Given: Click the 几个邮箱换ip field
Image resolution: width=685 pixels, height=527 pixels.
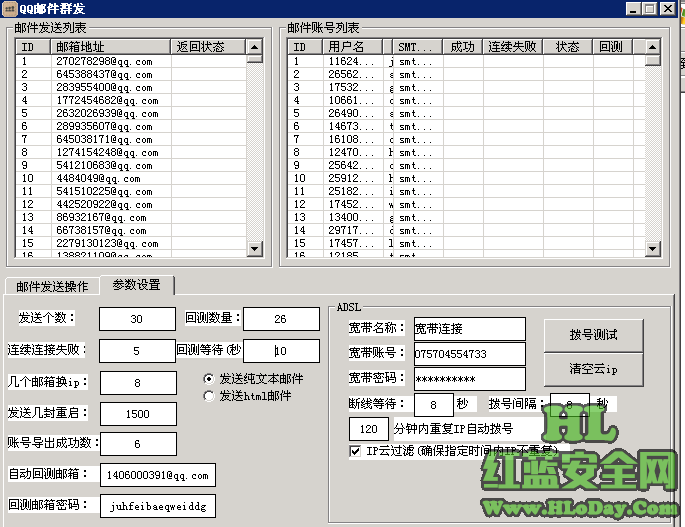Looking at the screenshot, I should click(138, 383).
